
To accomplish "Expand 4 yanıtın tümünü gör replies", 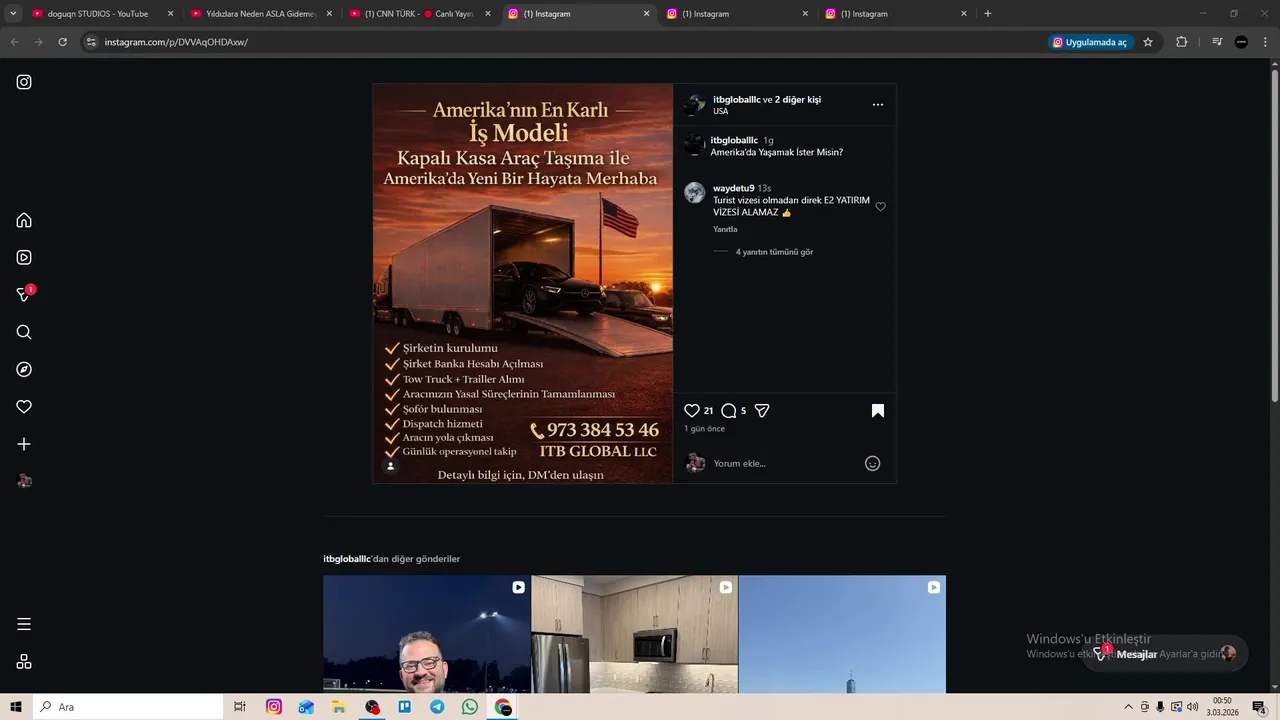I will coord(774,252).
